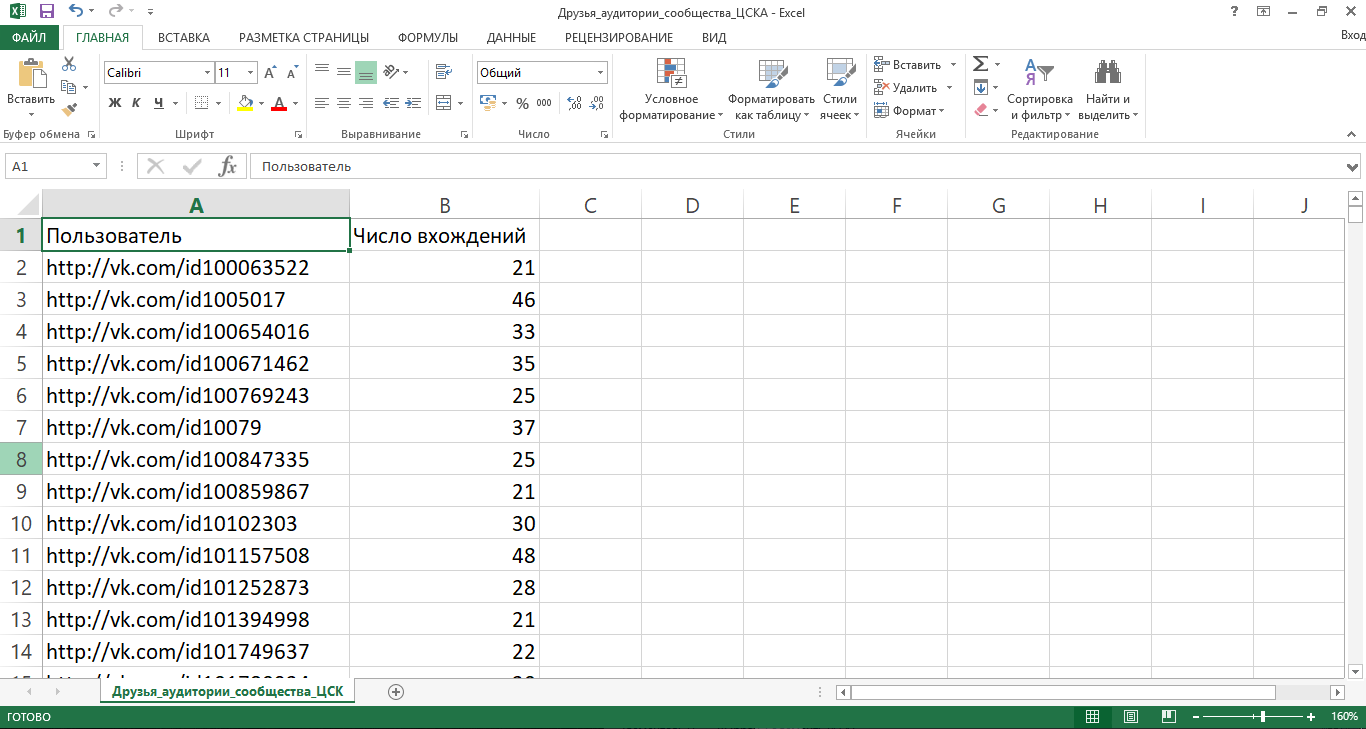Apply the accounting number format
The width and height of the screenshot is (1366, 729).
pyautogui.click(x=488, y=103)
